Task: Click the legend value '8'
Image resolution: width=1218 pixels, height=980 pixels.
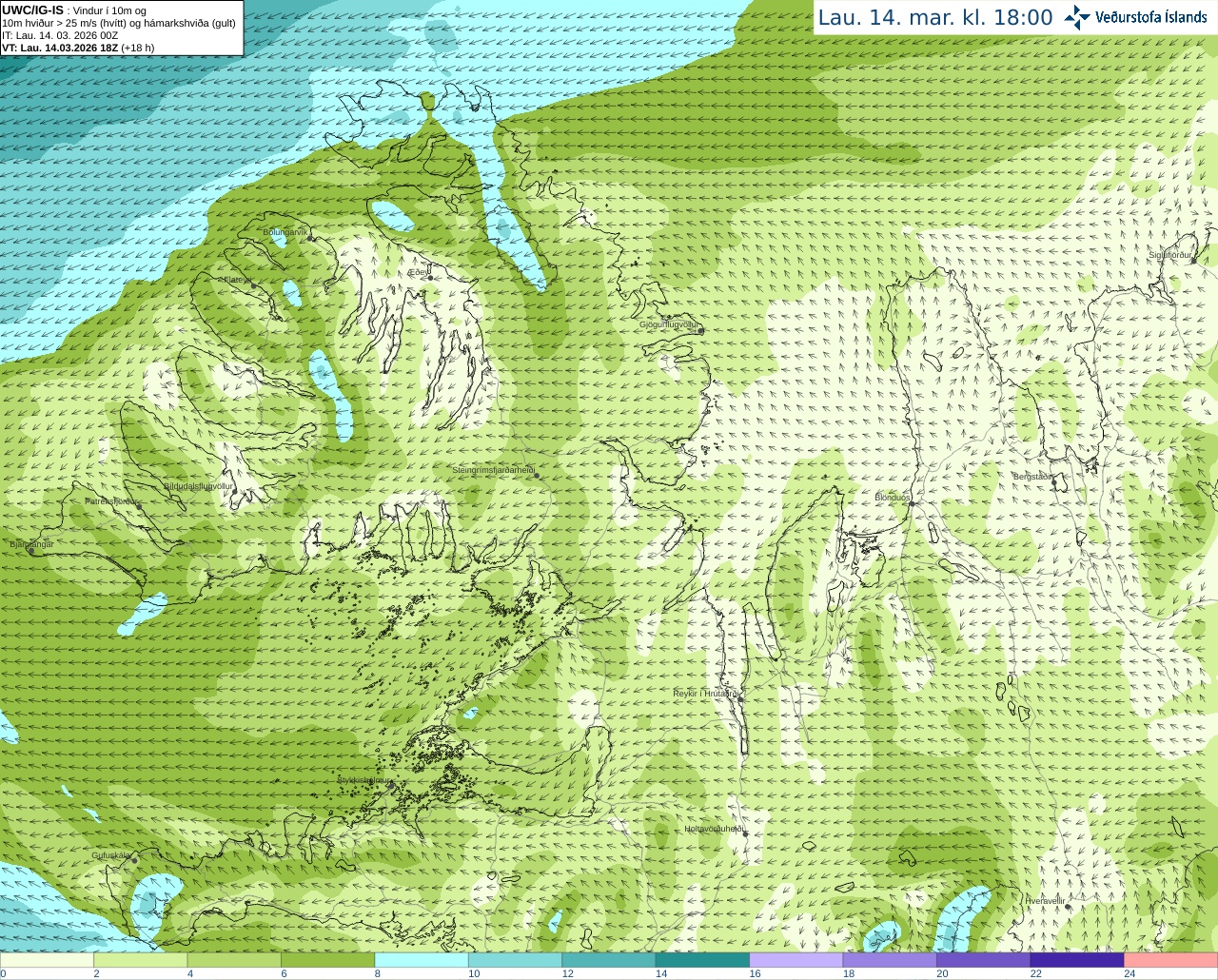Action: 378,973
